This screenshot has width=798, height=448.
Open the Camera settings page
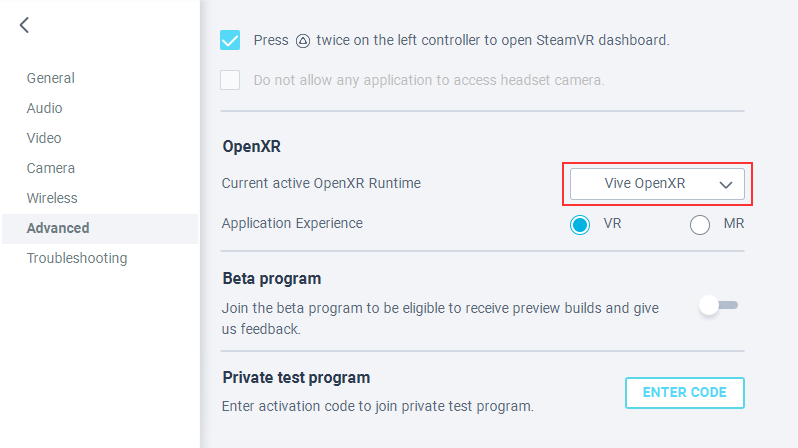click(51, 168)
